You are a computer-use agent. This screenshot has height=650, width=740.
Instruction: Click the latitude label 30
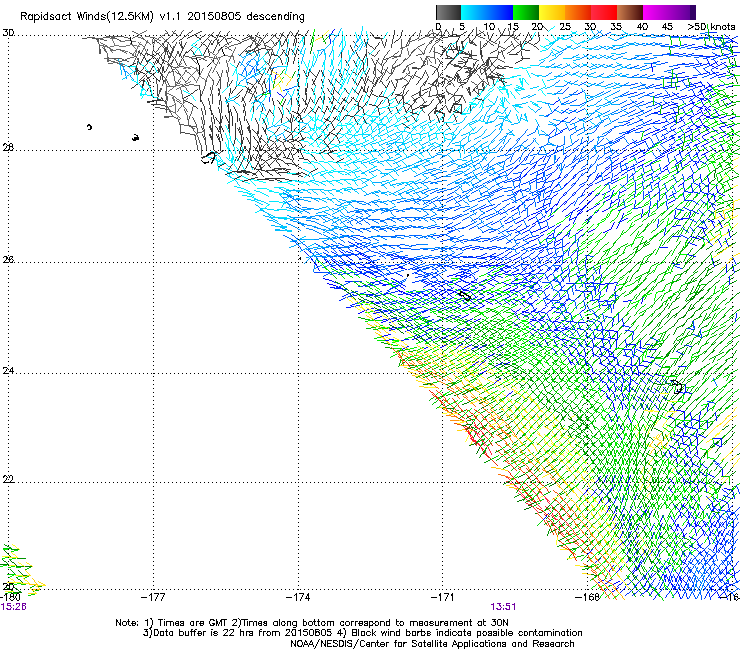click(x=8, y=33)
